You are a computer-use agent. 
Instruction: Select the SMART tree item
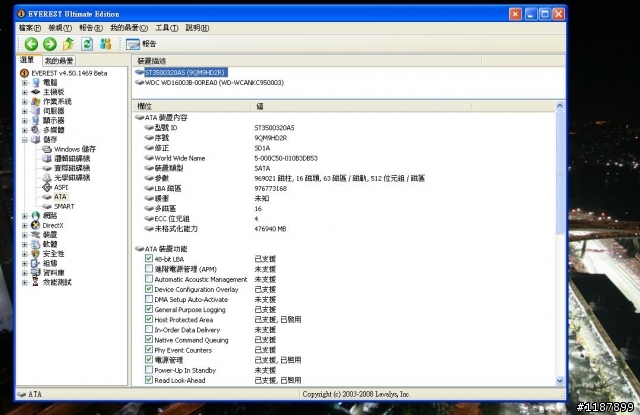pyautogui.click(x=64, y=206)
